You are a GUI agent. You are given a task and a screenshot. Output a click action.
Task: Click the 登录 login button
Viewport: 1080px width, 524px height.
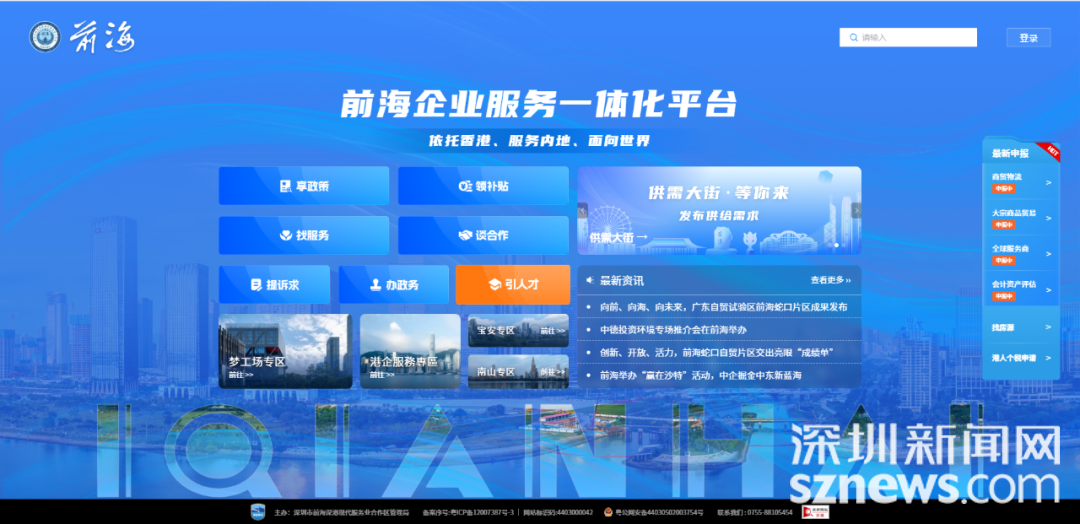1028,38
